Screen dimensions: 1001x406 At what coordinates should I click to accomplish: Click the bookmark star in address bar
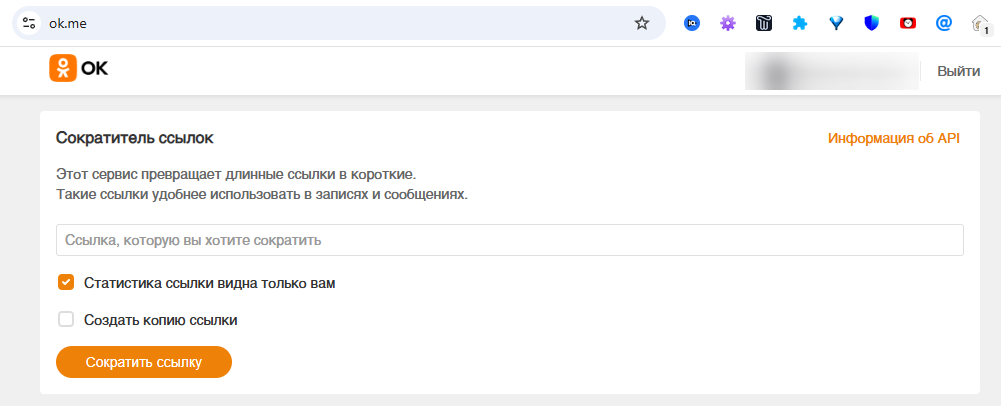click(642, 23)
